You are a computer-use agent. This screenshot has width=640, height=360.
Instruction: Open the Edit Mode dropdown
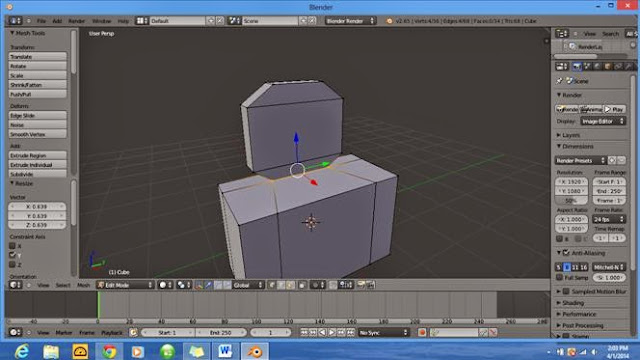125,285
